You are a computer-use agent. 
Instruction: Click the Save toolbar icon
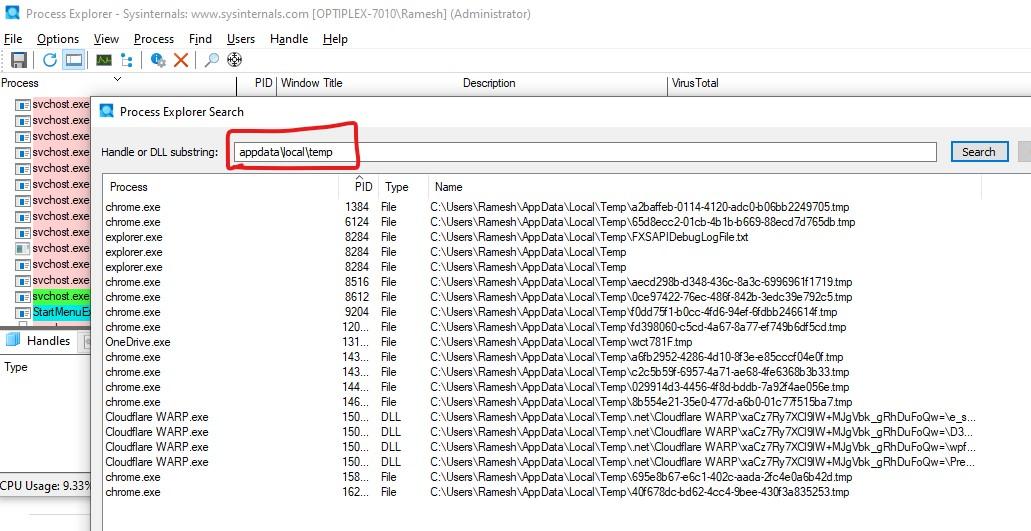point(18,60)
